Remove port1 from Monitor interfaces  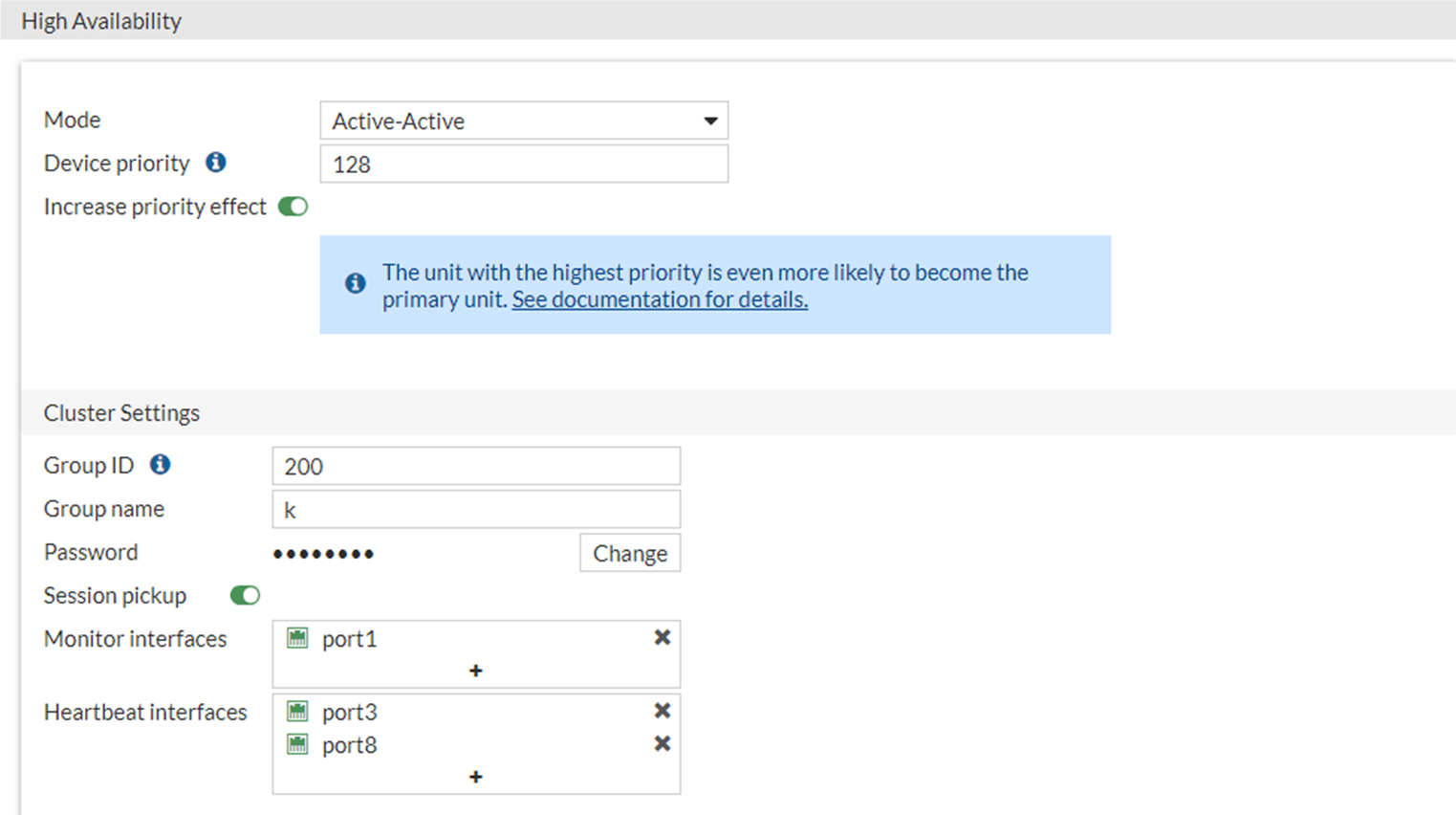tap(662, 637)
